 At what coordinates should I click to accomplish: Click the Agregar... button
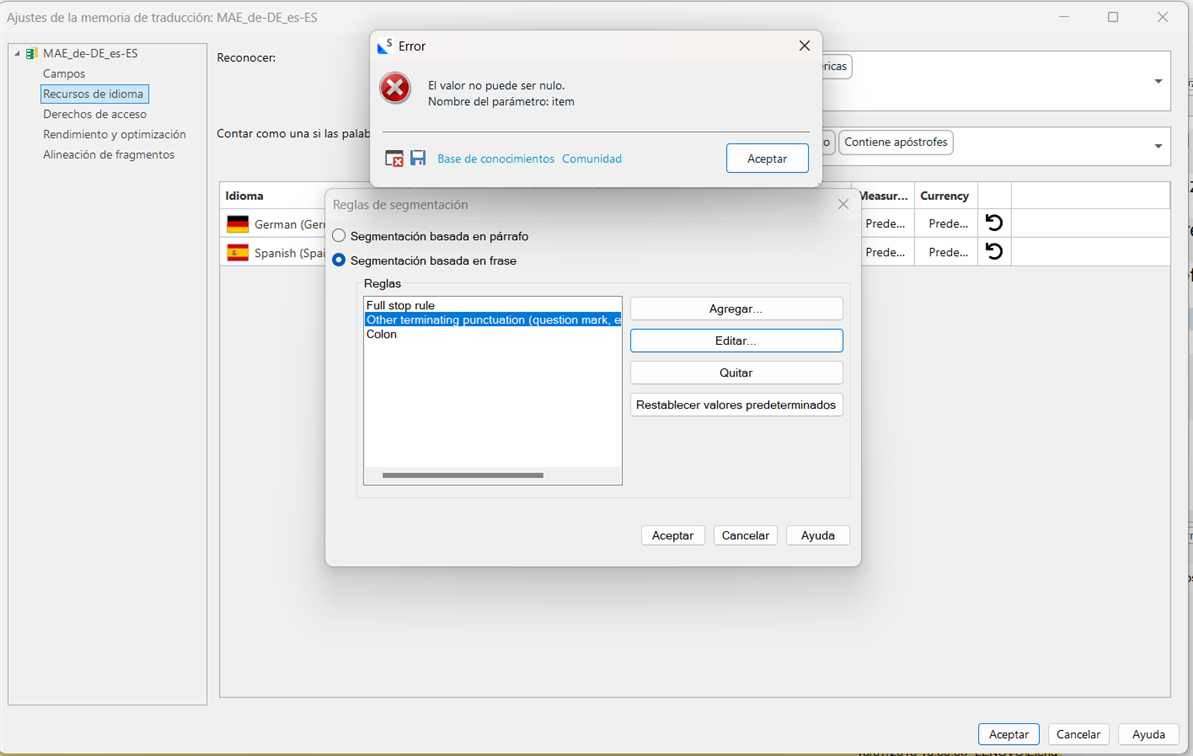tap(736, 309)
